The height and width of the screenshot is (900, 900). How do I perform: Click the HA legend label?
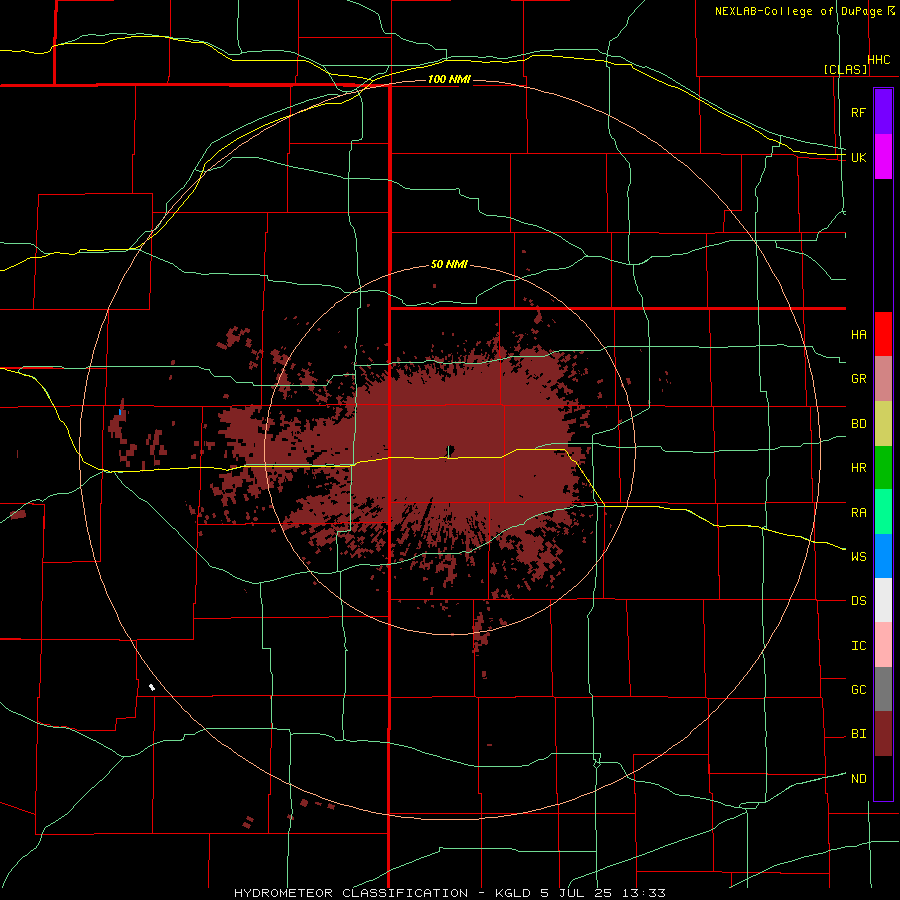pos(858,335)
